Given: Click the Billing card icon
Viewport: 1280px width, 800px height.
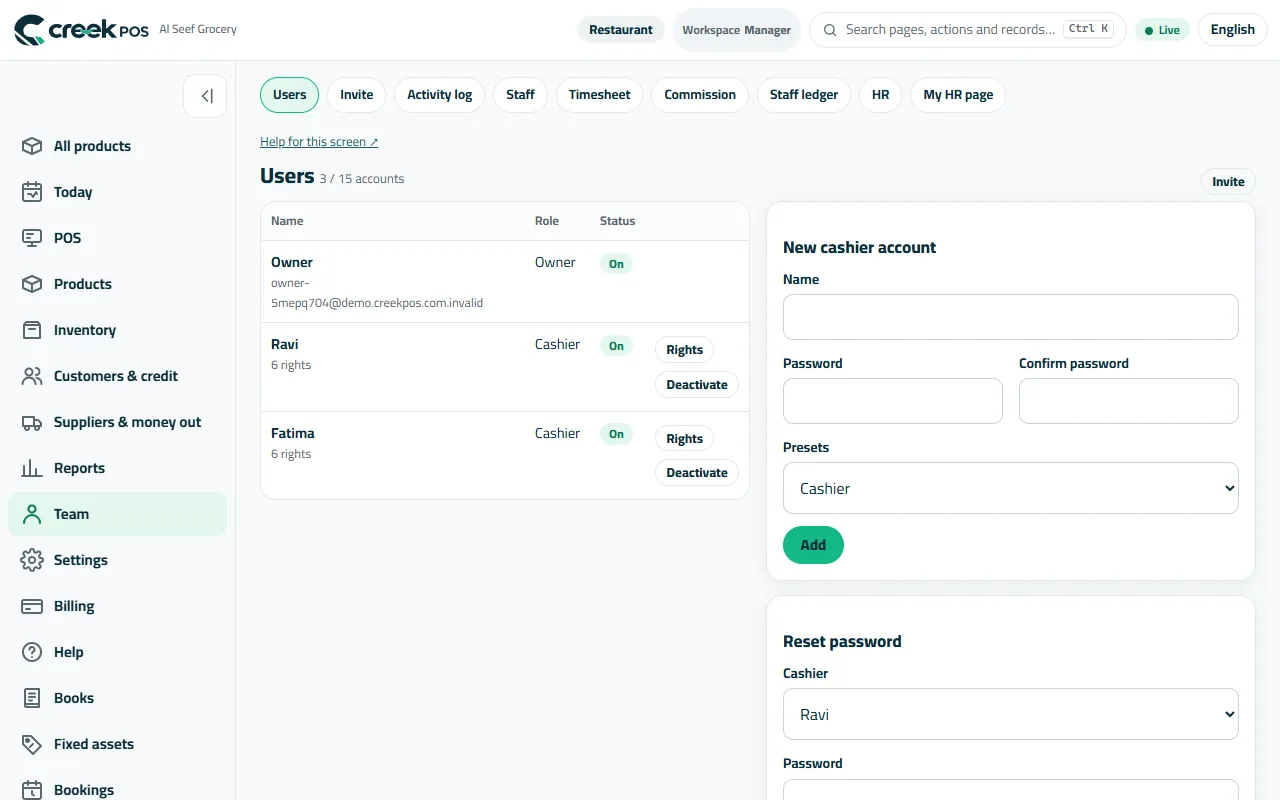Looking at the screenshot, I should 32,606.
